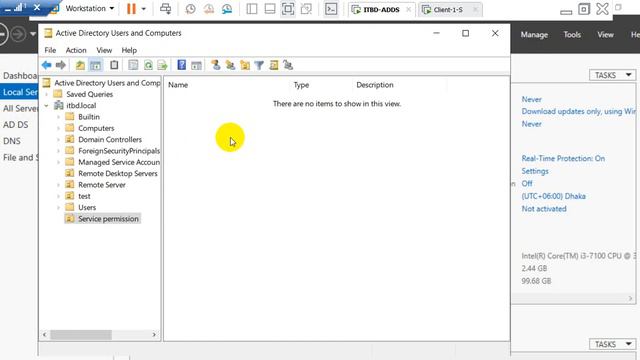
Task: Select AD DS in Server Manager sidebar
Action: [x=16, y=125]
